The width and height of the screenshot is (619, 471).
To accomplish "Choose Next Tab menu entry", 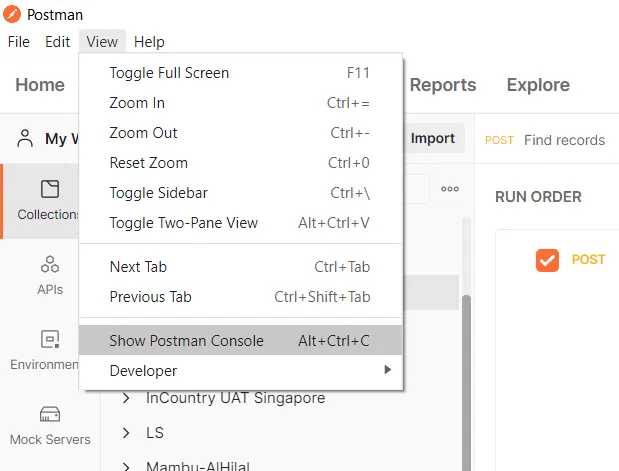I will pyautogui.click(x=240, y=267).
